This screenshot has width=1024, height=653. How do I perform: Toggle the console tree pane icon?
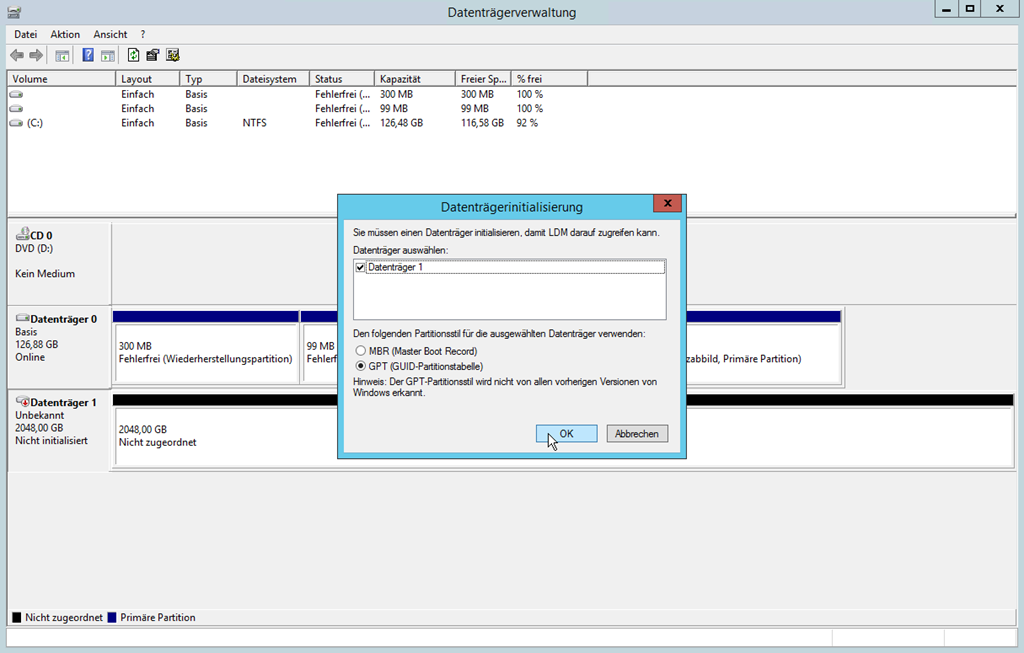pyautogui.click(x=62, y=55)
